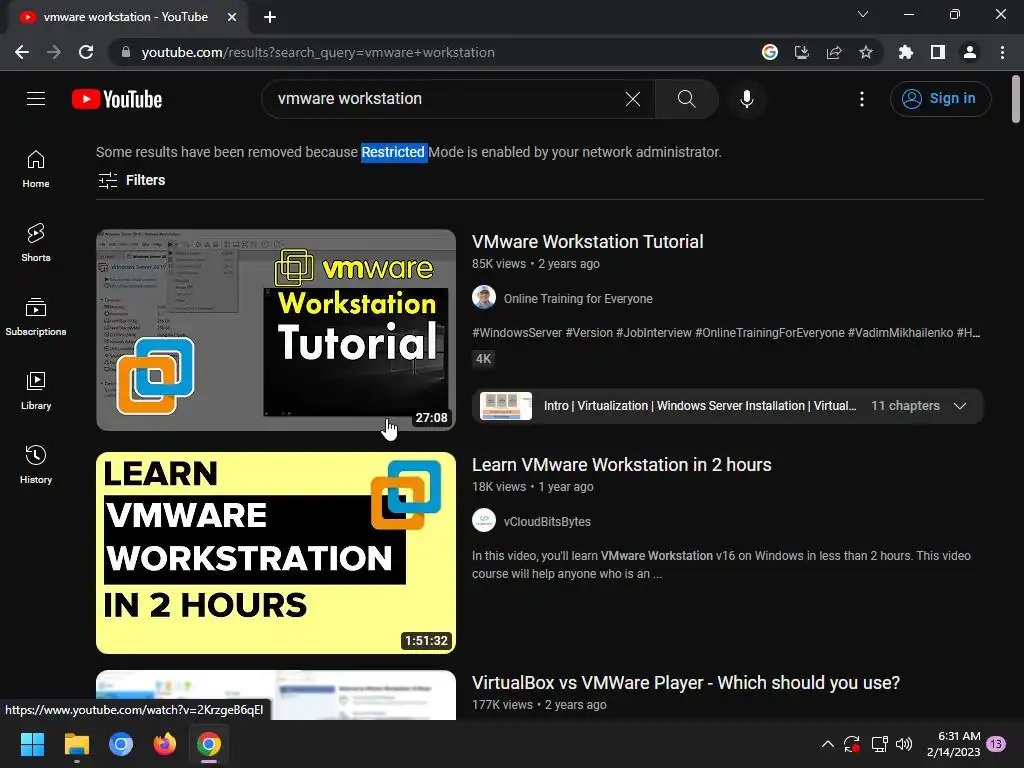Select the vmware workstation - YouTube tab
The height and width of the screenshot is (768, 1024).
[127, 17]
